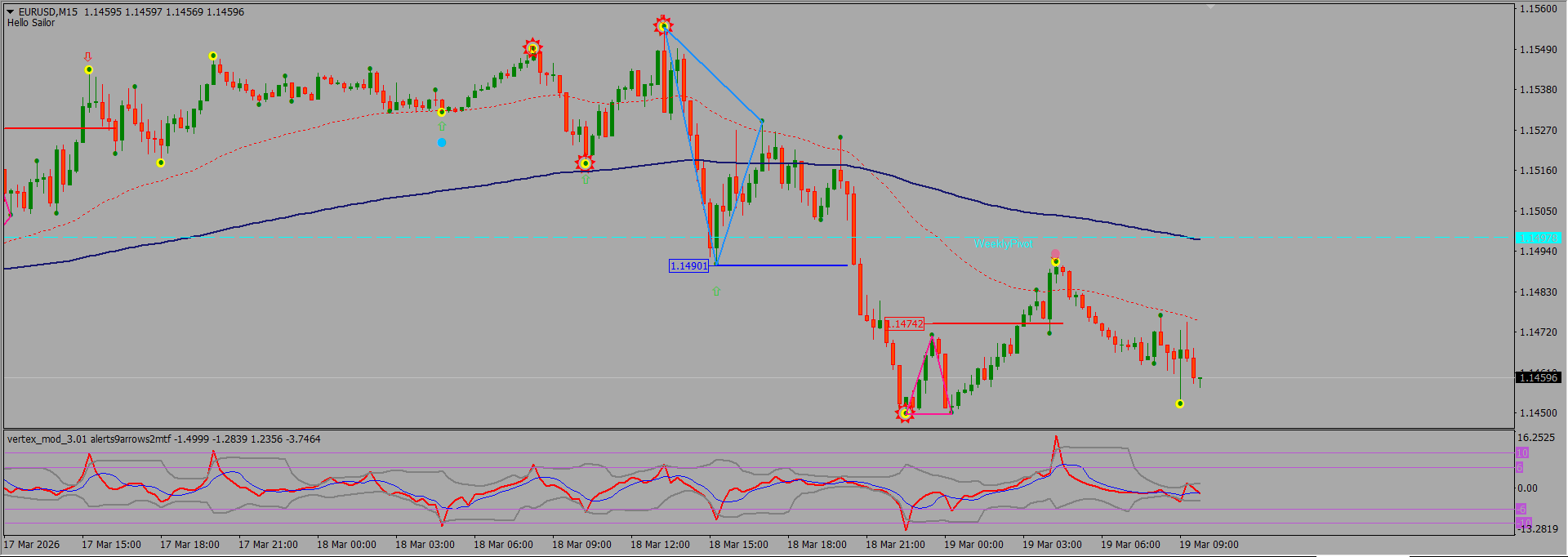The height and width of the screenshot is (557, 1568).
Task: Click the green up arrow below the 1.14901 label
Action: tap(716, 291)
